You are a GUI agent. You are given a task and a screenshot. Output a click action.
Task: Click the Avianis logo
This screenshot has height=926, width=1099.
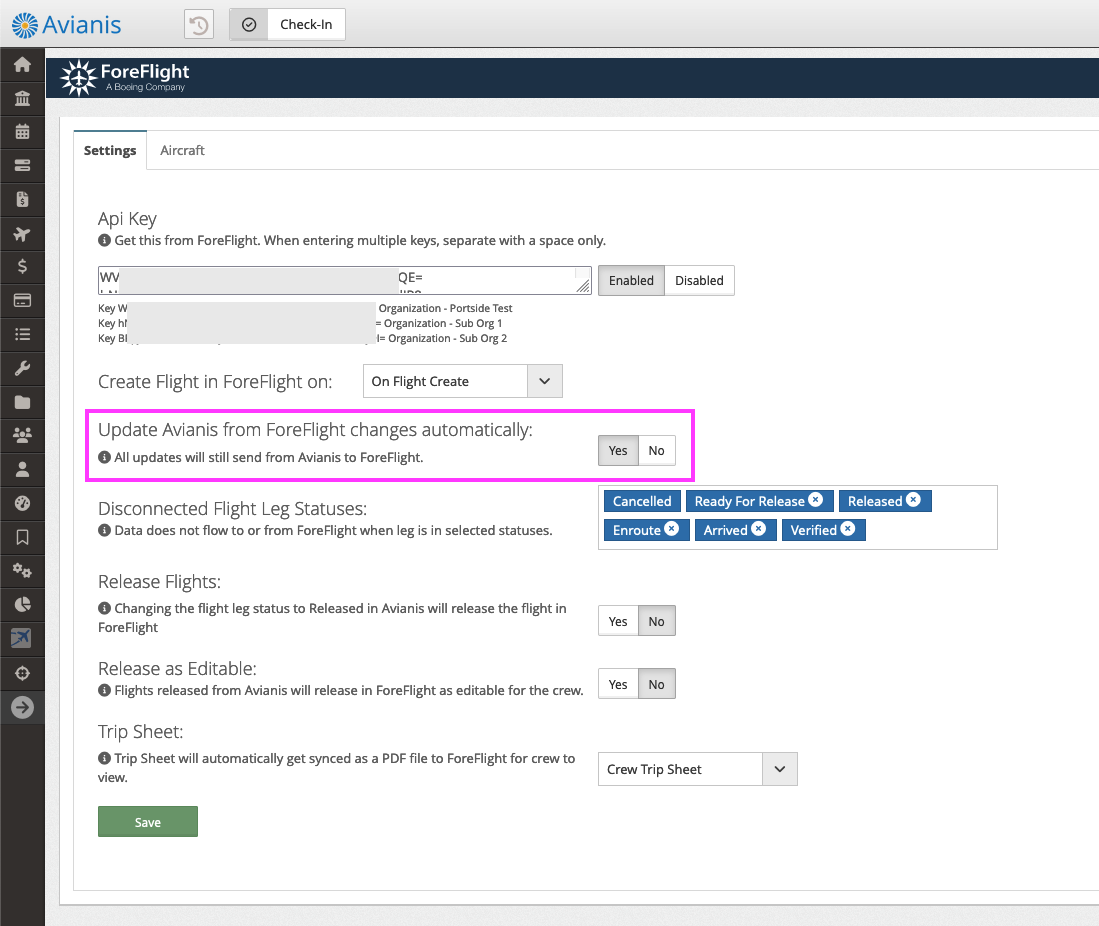[x=67, y=25]
